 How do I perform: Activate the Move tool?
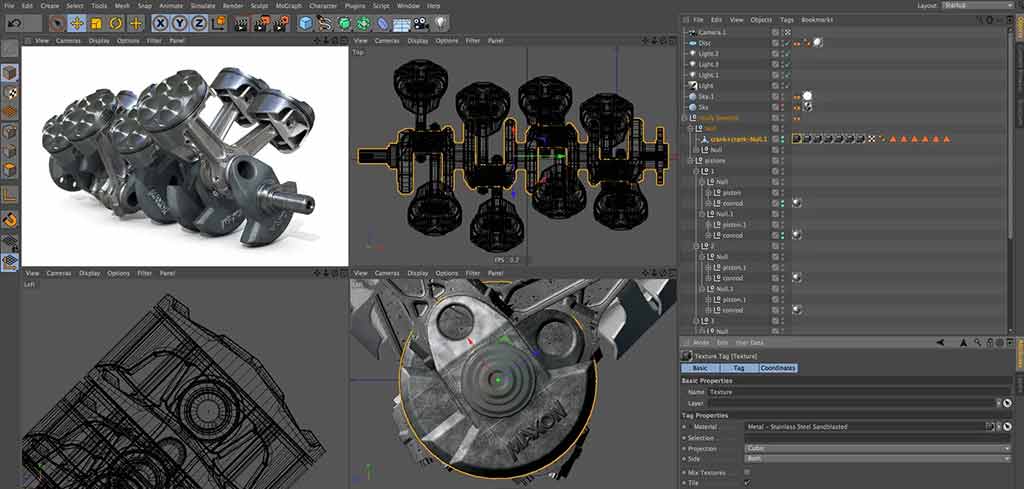pos(77,24)
